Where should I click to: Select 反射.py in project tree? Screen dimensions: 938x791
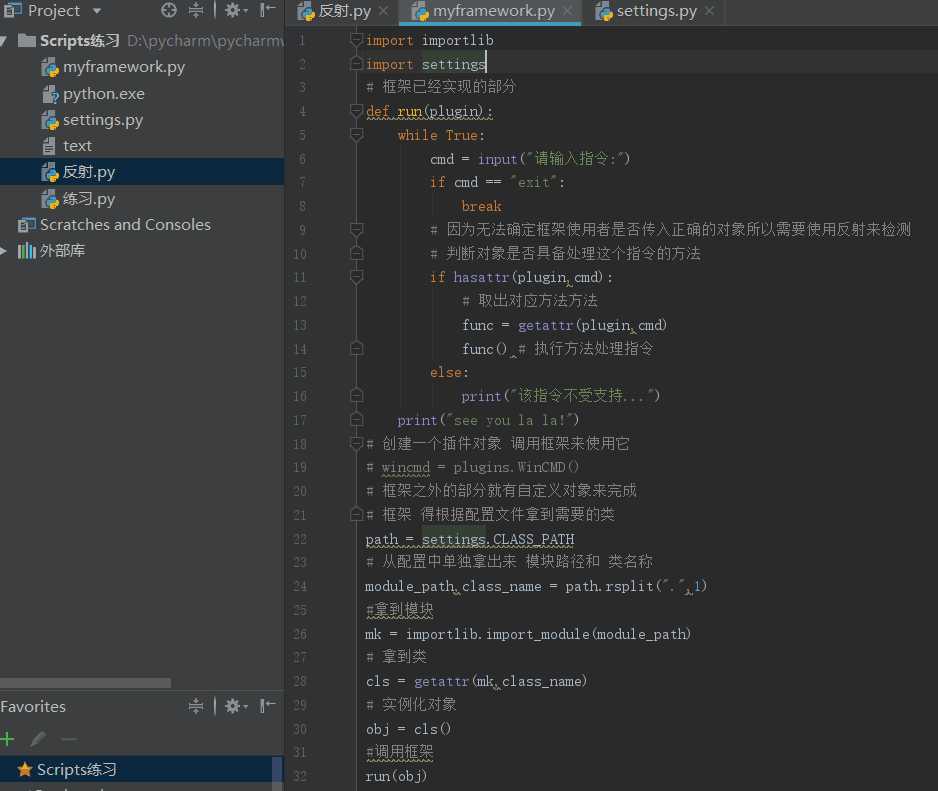click(x=142, y=172)
